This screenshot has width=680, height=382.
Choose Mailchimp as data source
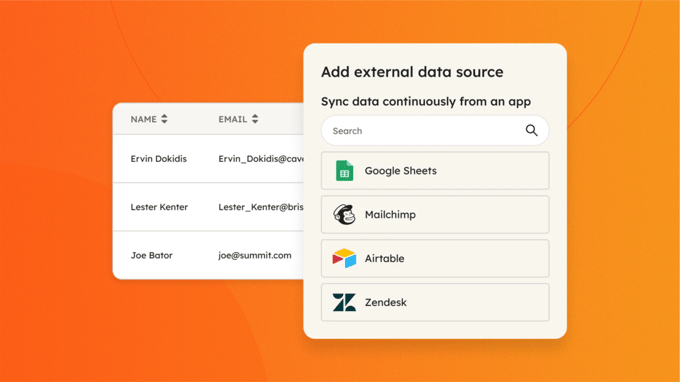tap(435, 214)
